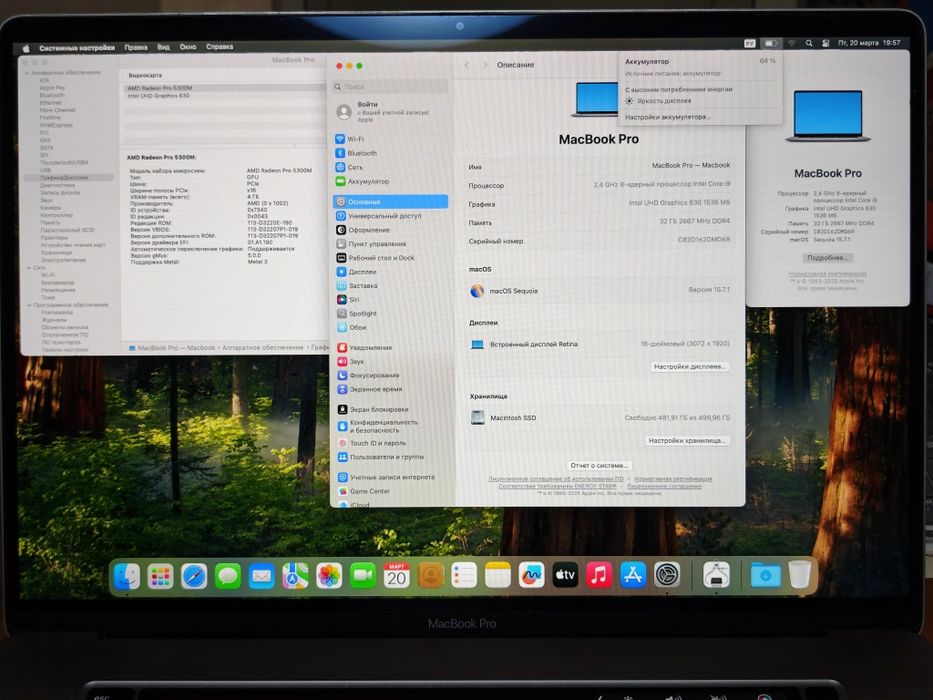Open the Справка menu
933x700 pixels.
click(220, 46)
